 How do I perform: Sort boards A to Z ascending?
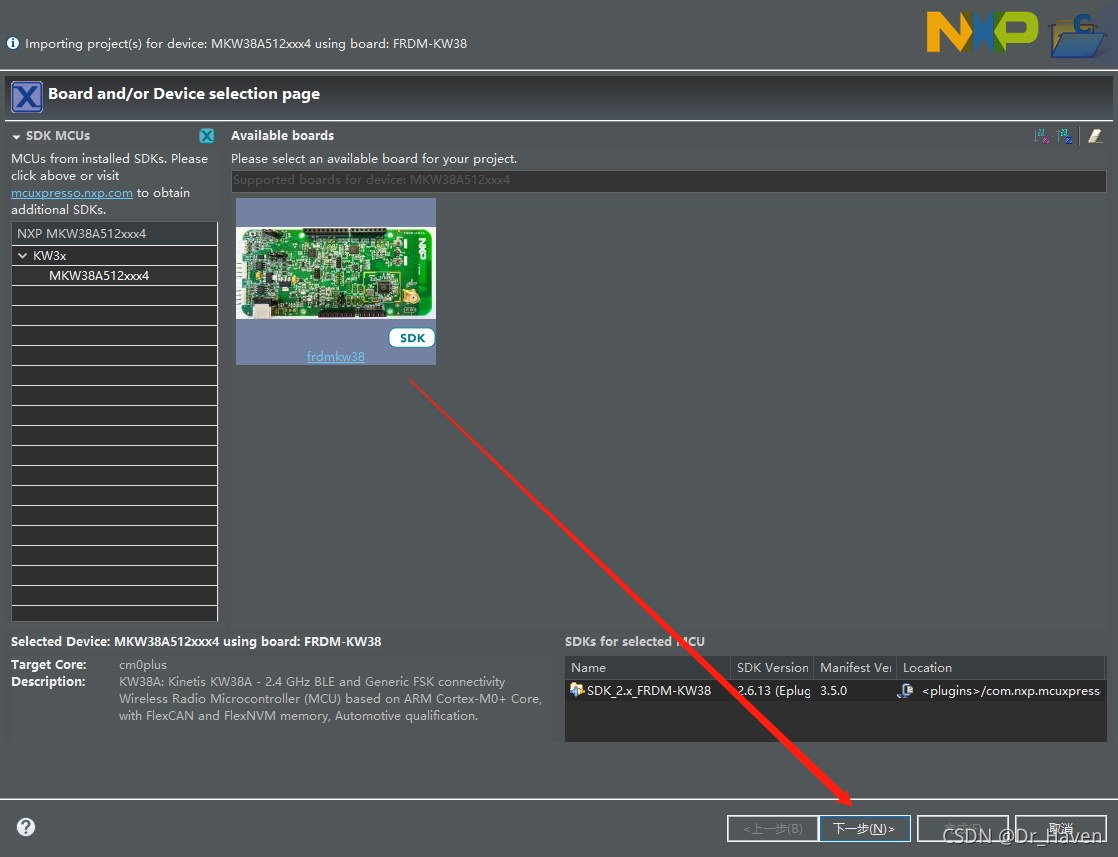click(1041, 136)
